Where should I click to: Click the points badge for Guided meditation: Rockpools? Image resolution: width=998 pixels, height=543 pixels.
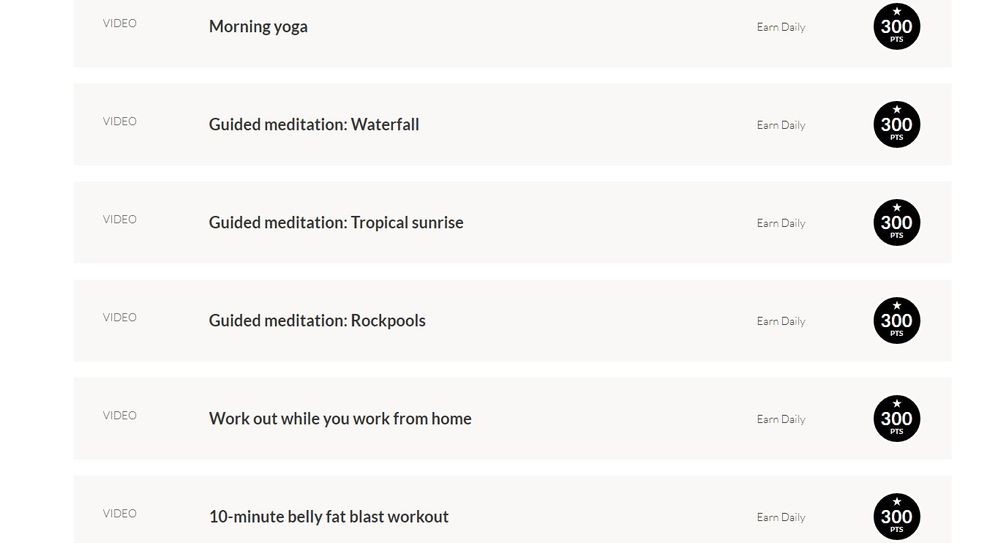896,321
